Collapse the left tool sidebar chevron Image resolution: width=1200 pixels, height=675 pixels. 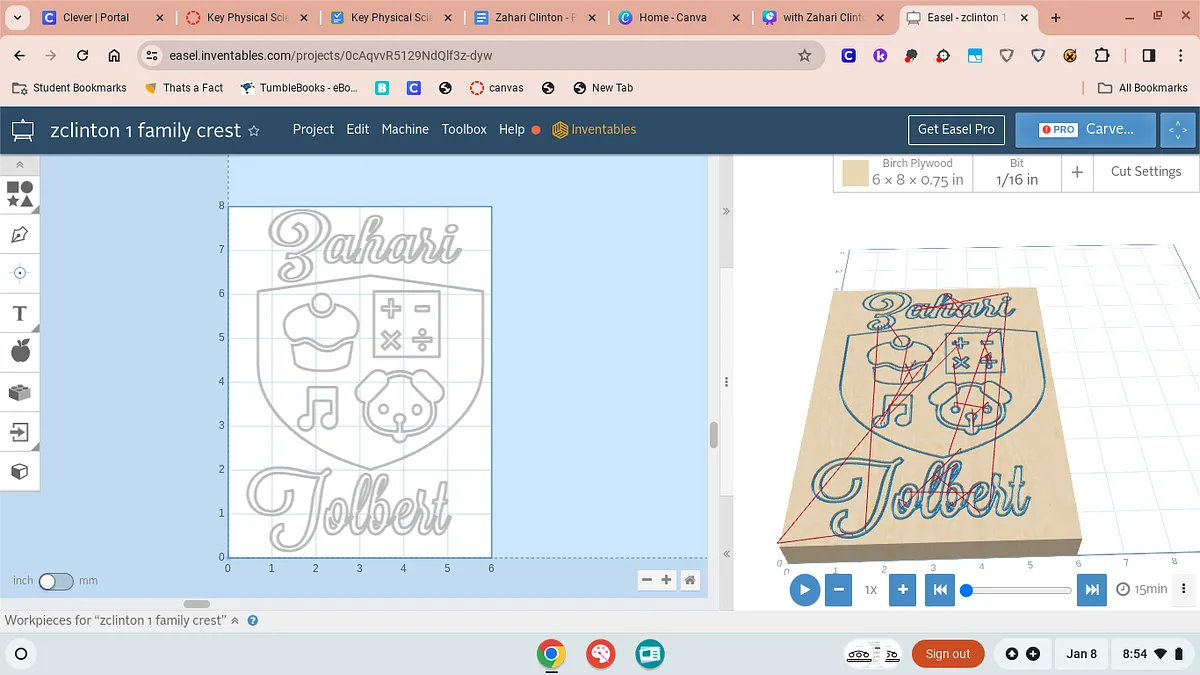(19, 164)
